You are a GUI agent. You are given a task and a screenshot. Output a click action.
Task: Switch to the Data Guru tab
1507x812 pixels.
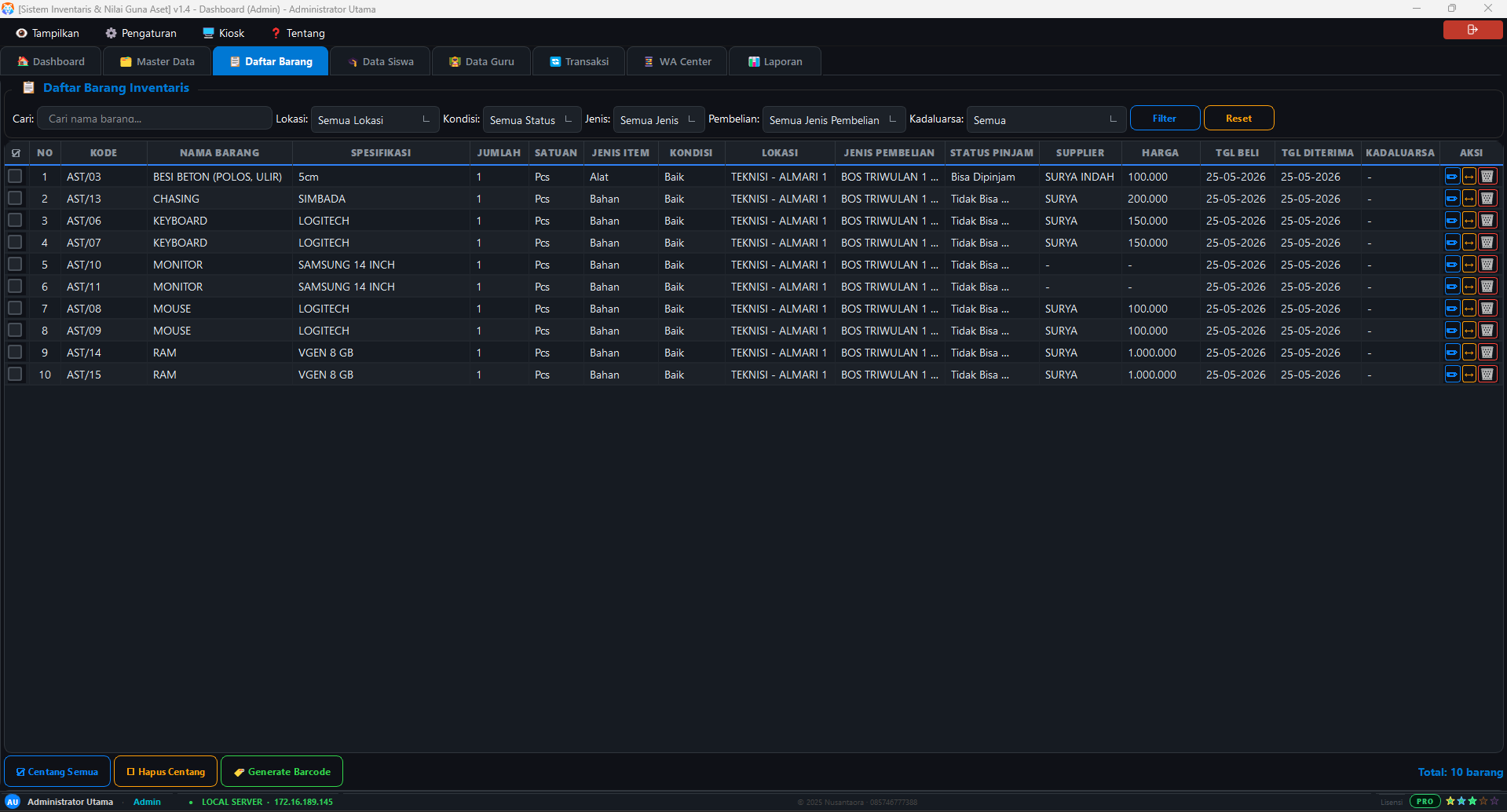coord(481,61)
